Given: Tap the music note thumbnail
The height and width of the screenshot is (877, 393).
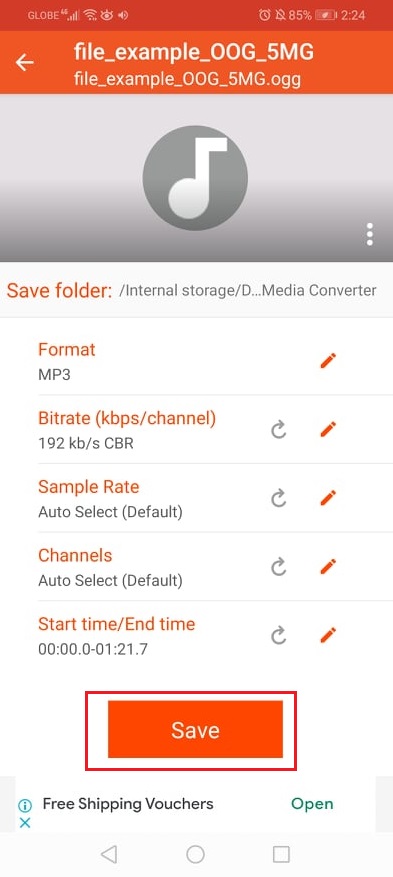Looking at the screenshot, I should [195, 178].
